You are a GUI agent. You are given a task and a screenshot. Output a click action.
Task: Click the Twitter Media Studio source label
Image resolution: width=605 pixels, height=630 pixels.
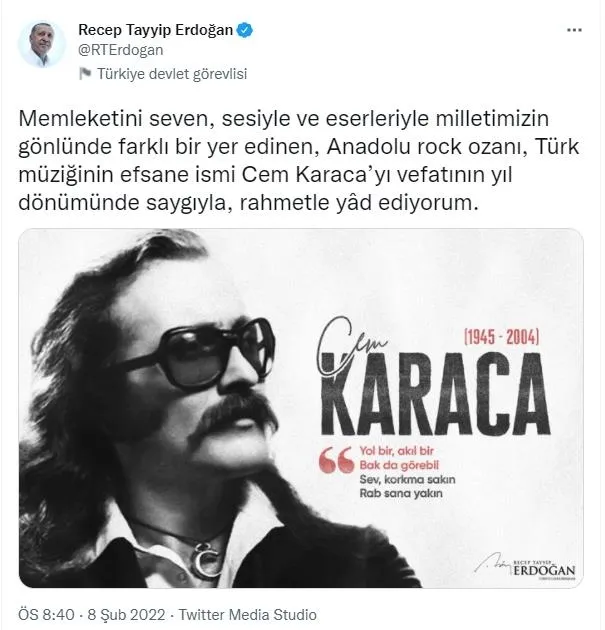pyautogui.click(x=247, y=615)
